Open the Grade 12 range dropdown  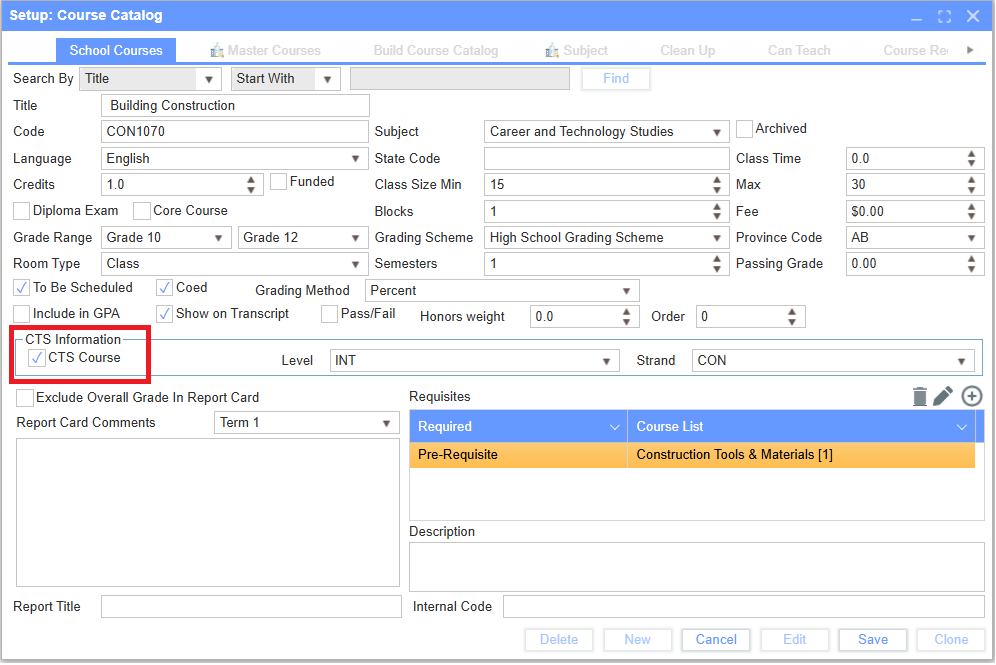pyautogui.click(x=356, y=238)
